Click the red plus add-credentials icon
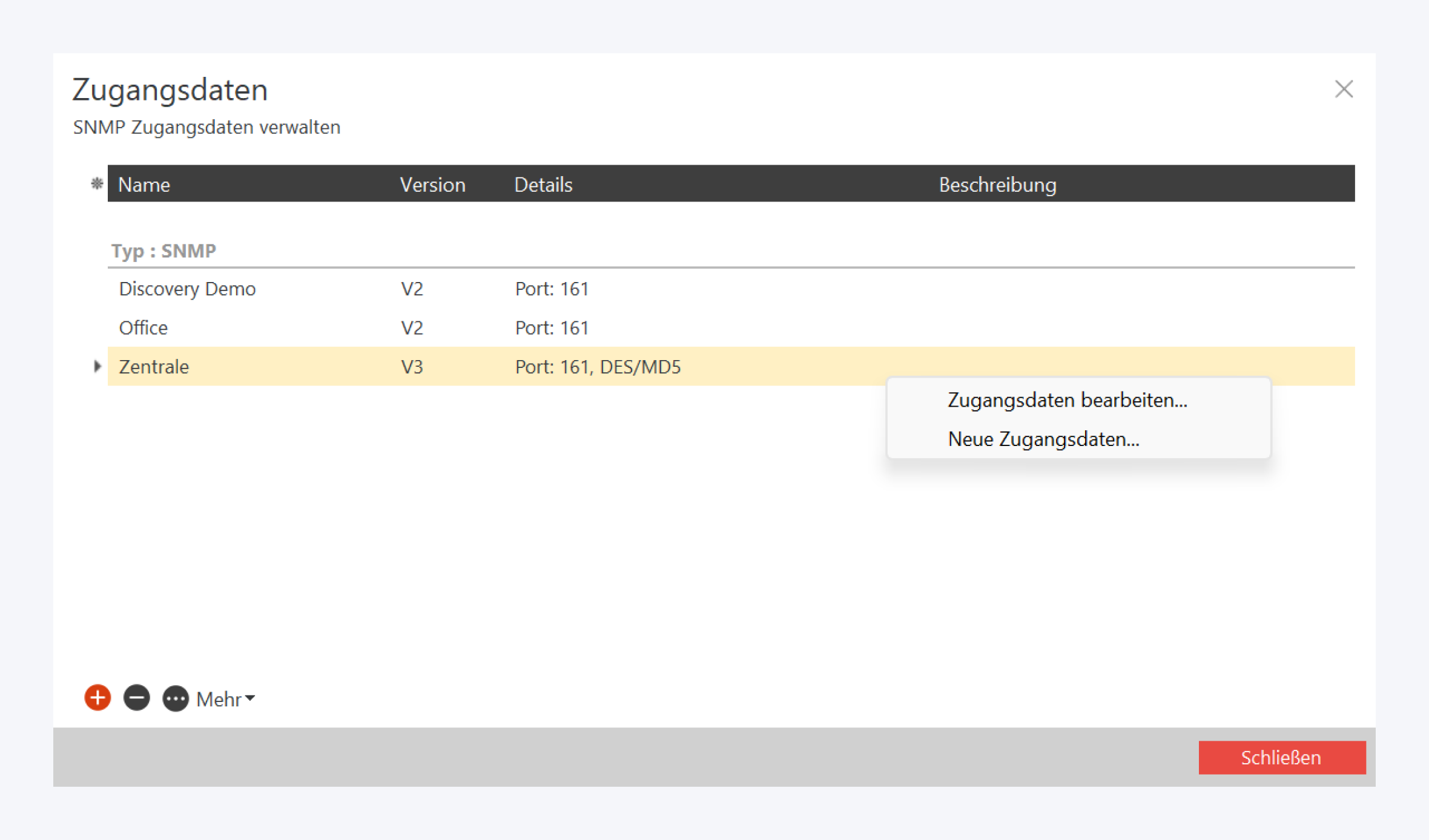The width and height of the screenshot is (1429, 840). (x=97, y=698)
